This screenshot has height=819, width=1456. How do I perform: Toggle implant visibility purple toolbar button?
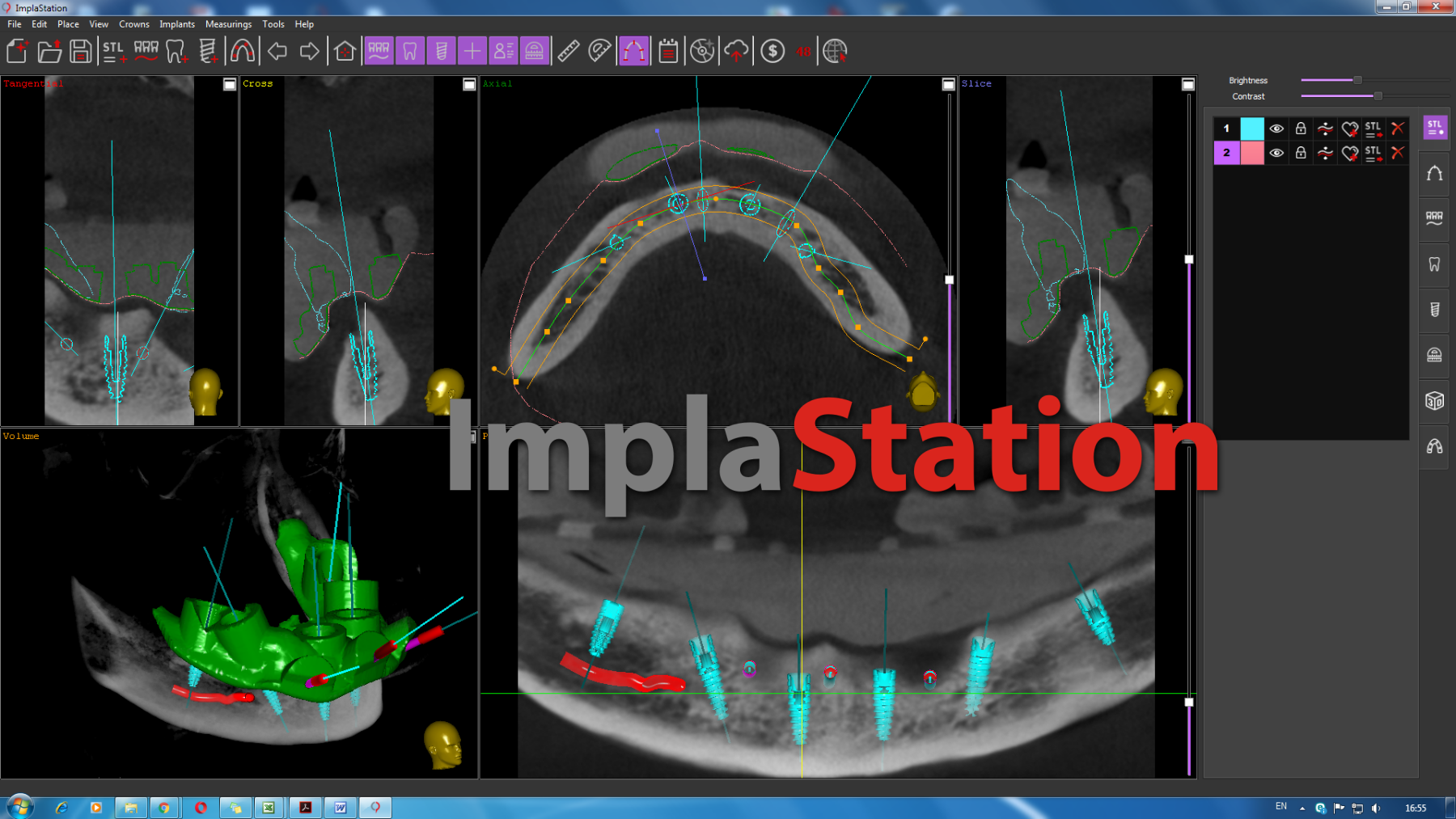click(441, 51)
